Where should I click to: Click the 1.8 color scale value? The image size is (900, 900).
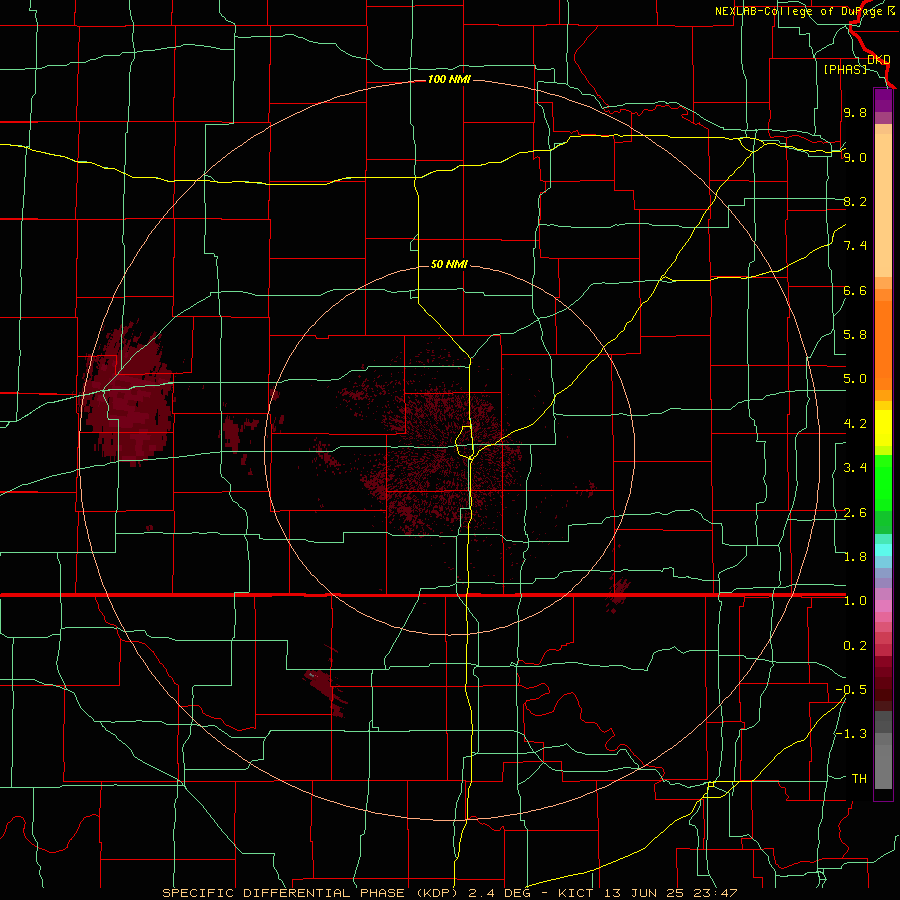[x=855, y=557]
